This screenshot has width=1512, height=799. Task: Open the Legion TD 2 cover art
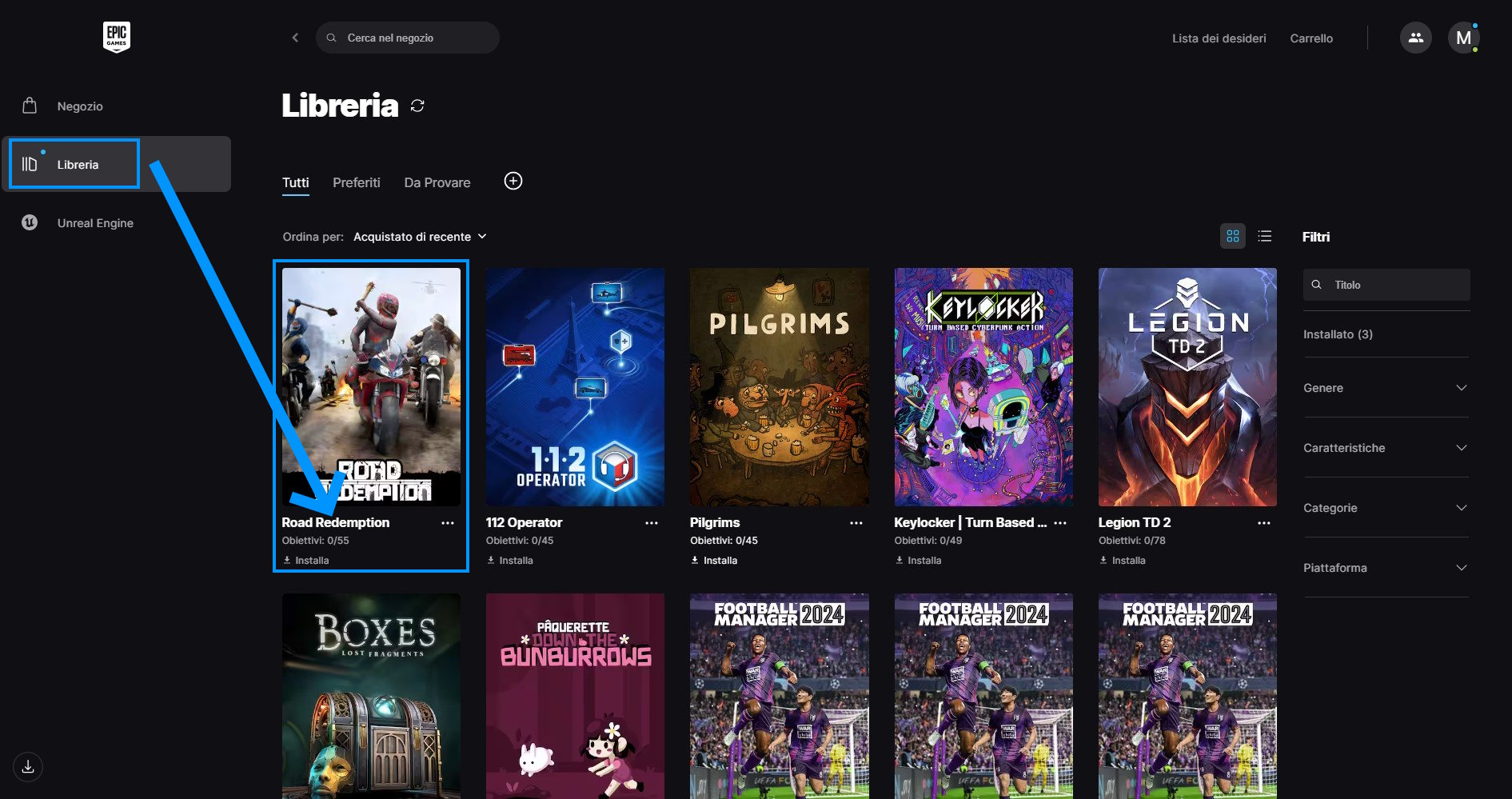tap(1187, 387)
